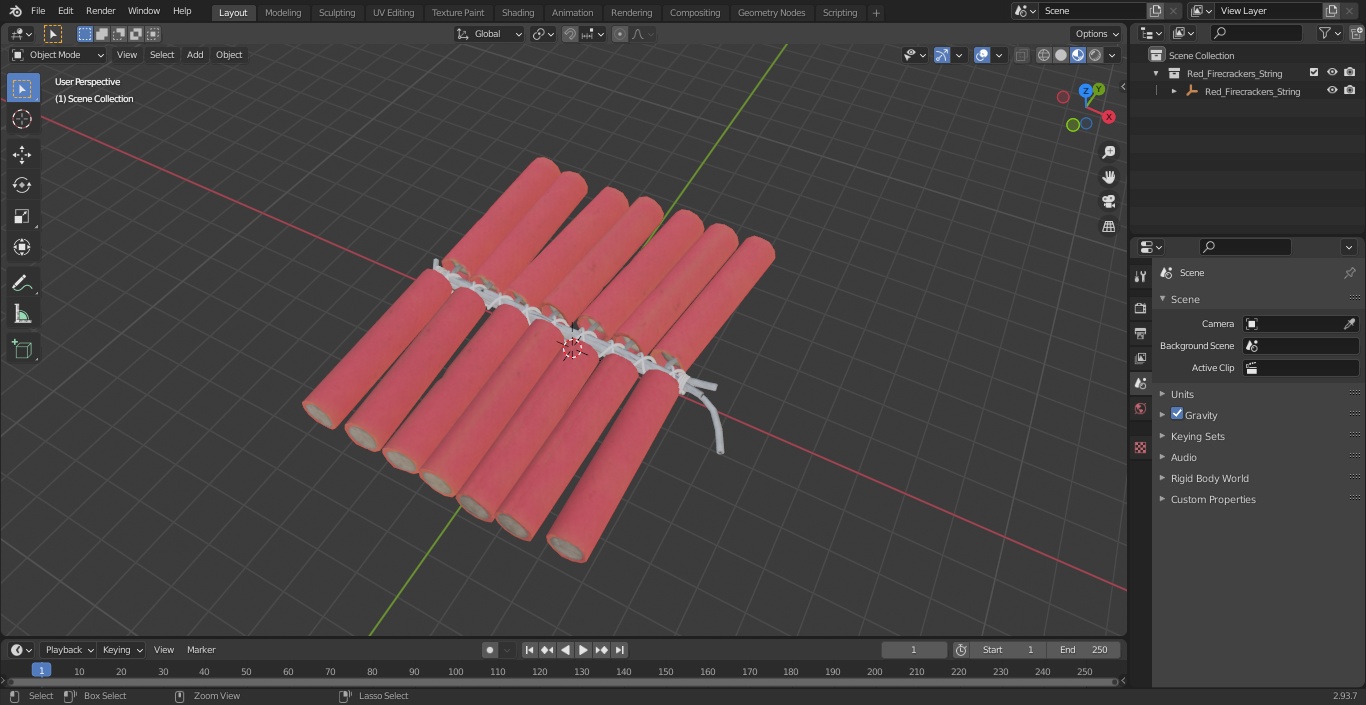1366x705 pixels.
Task: Click the zoom viewport magnifier icon
Action: [1108, 152]
